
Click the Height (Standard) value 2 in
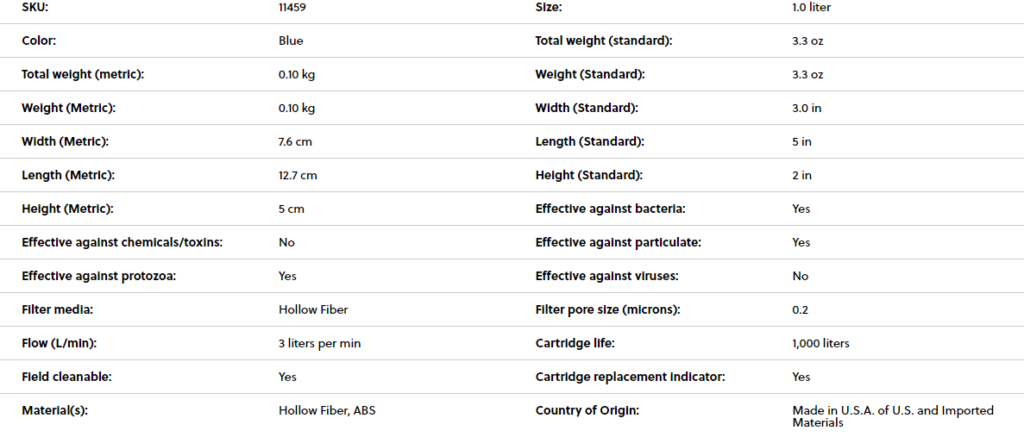(801, 176)
